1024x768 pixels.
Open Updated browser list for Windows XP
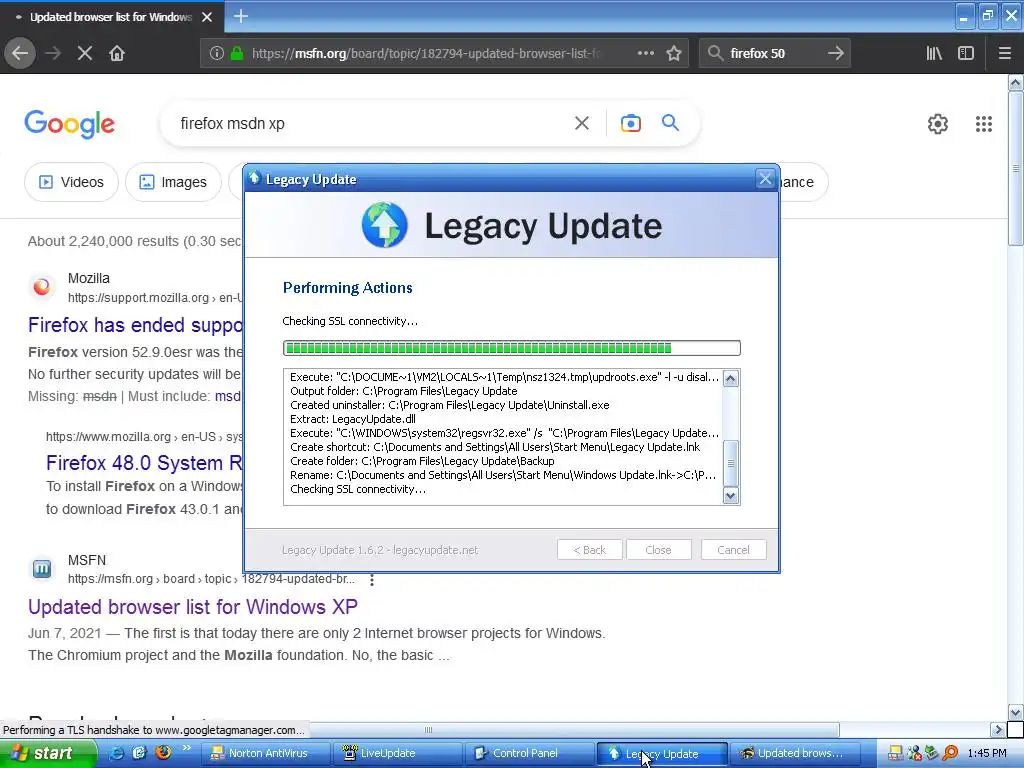pos(193,607)
